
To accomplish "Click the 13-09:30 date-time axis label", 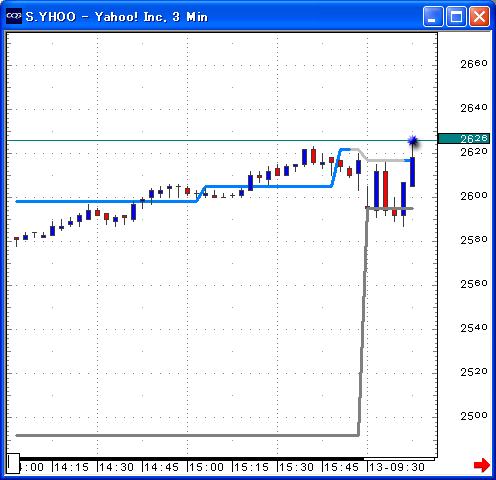I will tap(397, 467).
